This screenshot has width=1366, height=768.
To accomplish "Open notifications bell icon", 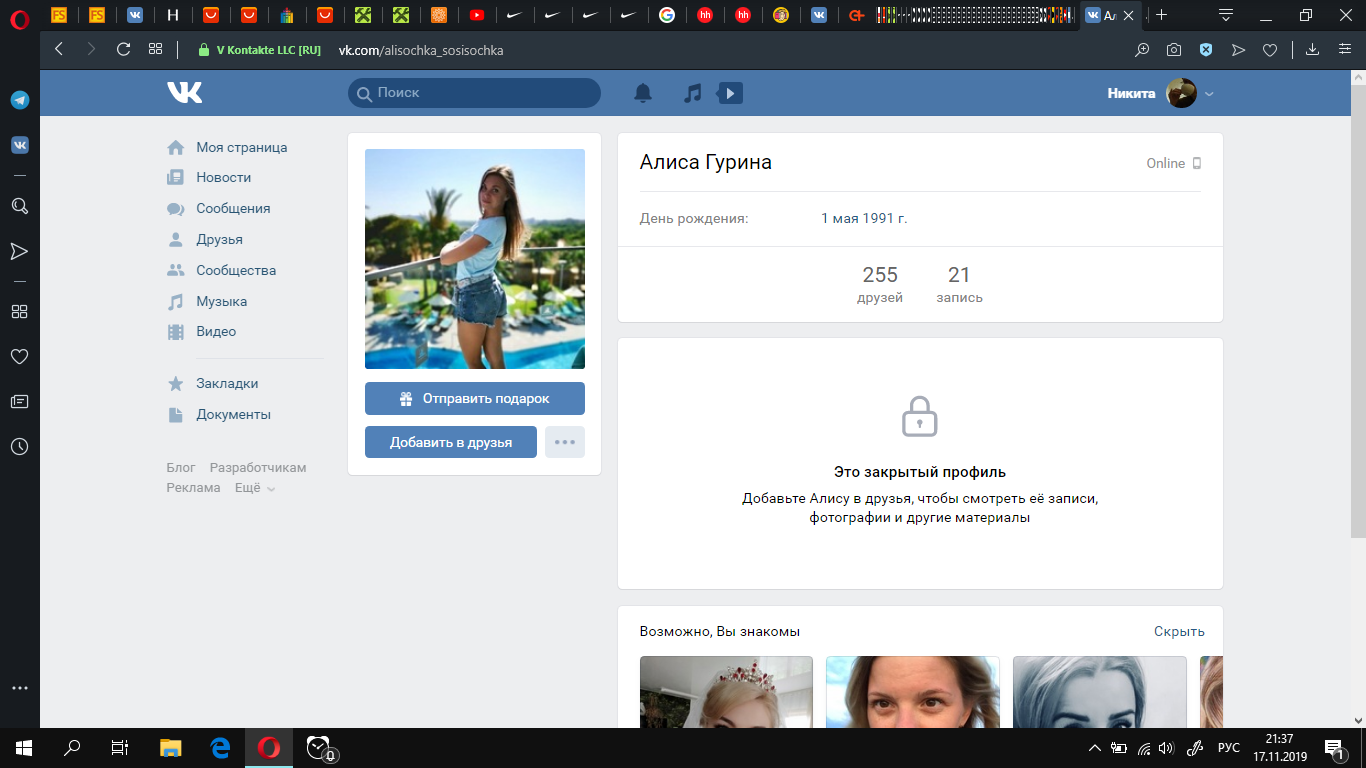I will (x=643, y=93).
